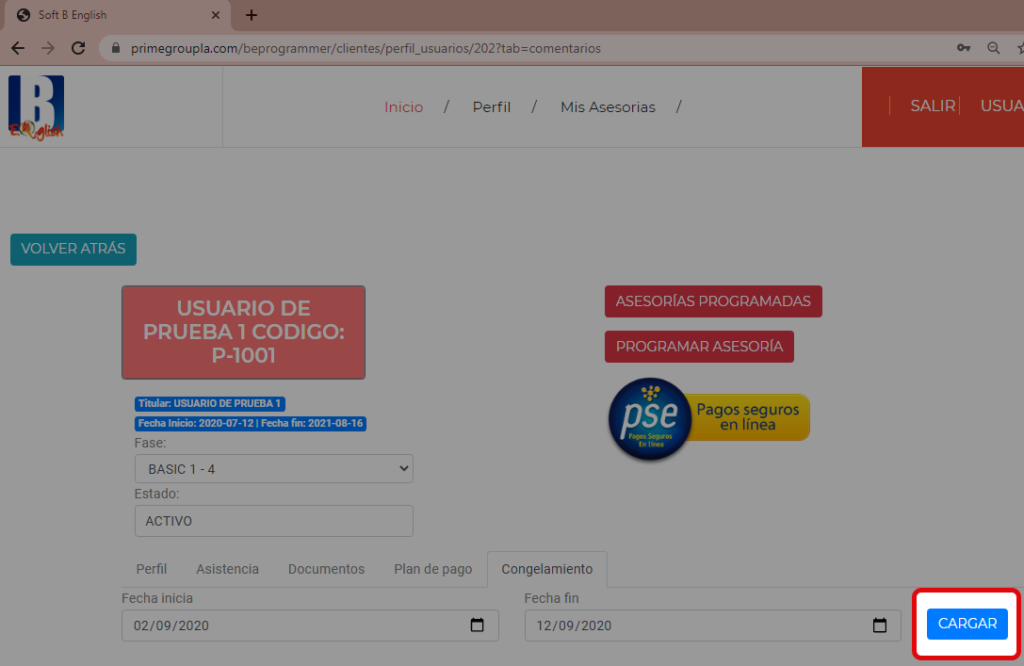Expand the Fase dropdown BASIC 1 - 4

click(273, 468)
